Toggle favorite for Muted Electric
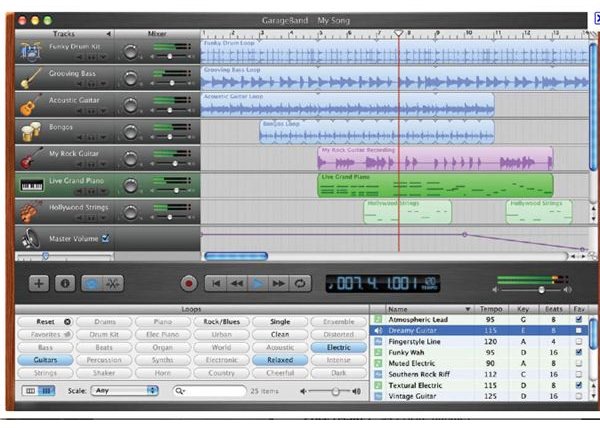The width and height of the screenshot is (600, 428). coord(579,363)
